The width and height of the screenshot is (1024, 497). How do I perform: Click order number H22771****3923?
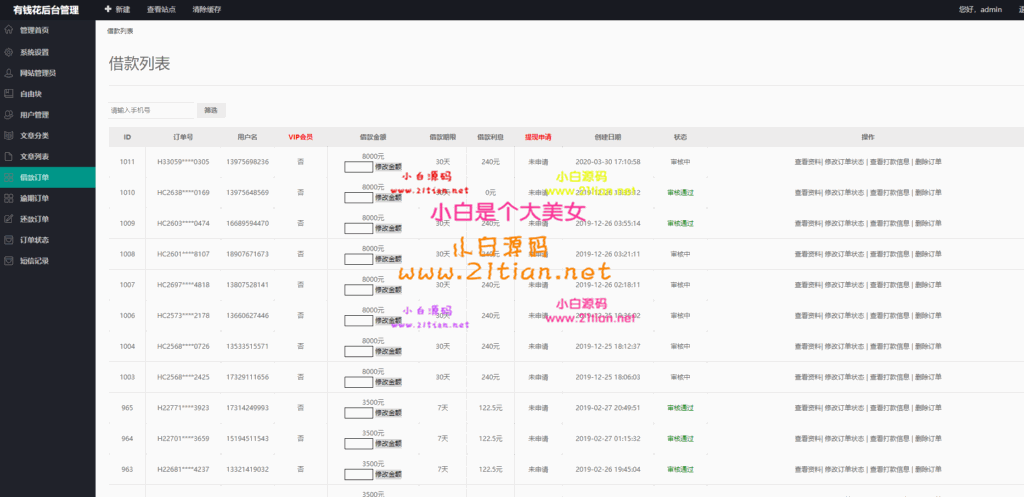[183, 408]
